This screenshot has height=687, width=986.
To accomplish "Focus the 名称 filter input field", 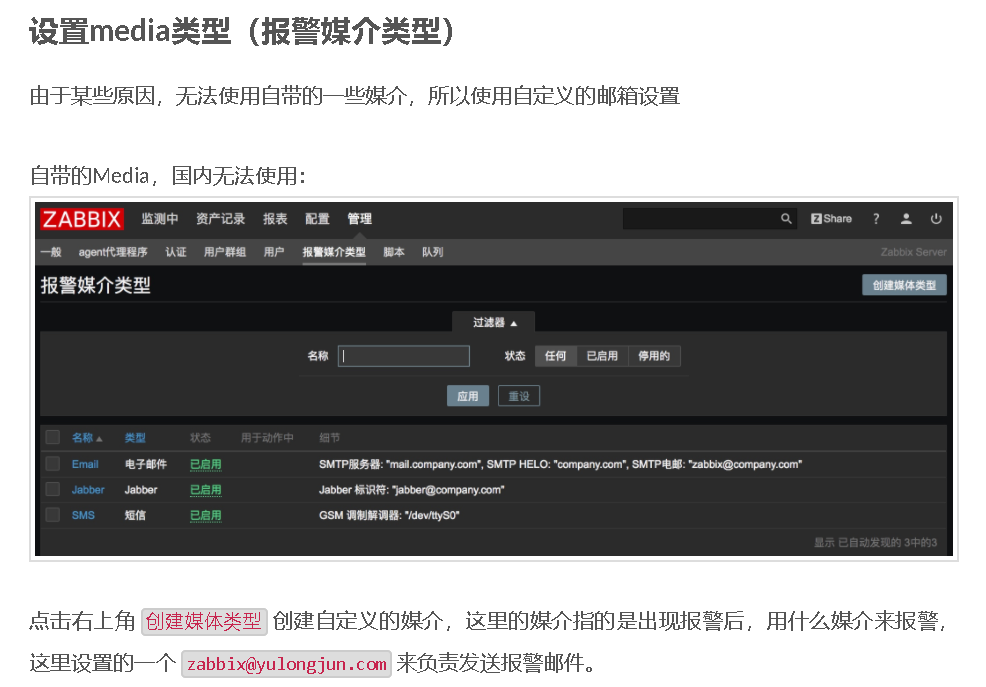I will 404,356.
